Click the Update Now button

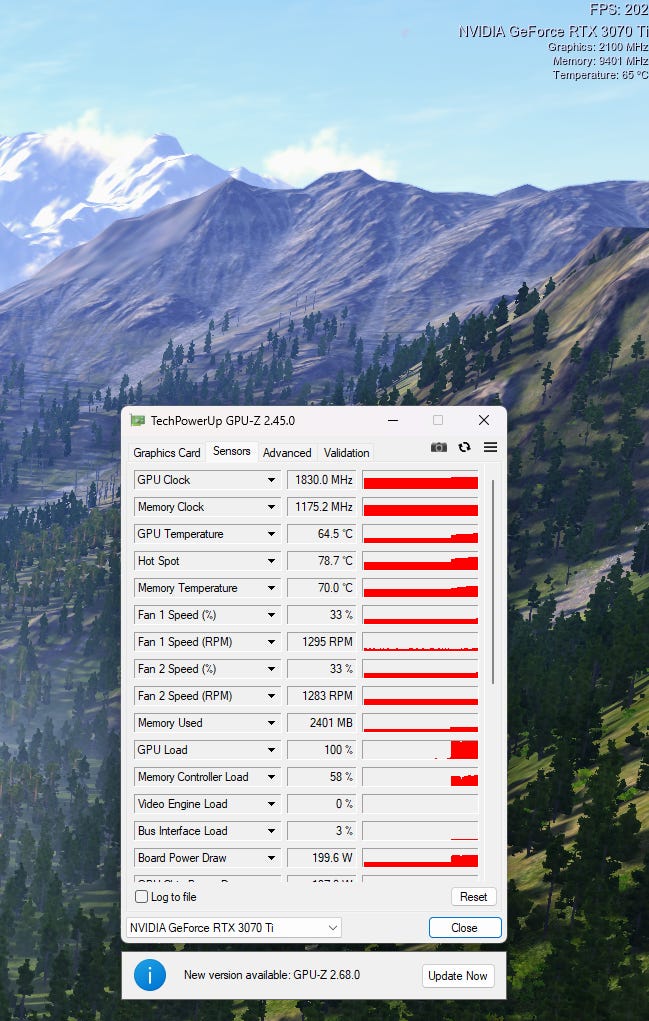click(x=458, y=975)
